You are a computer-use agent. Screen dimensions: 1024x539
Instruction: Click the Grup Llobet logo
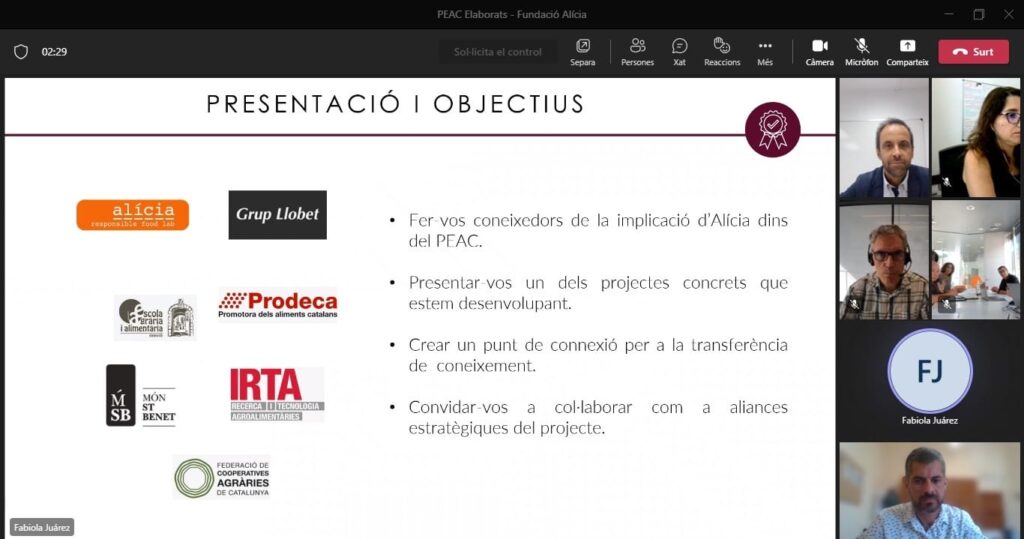click(277, 214)
